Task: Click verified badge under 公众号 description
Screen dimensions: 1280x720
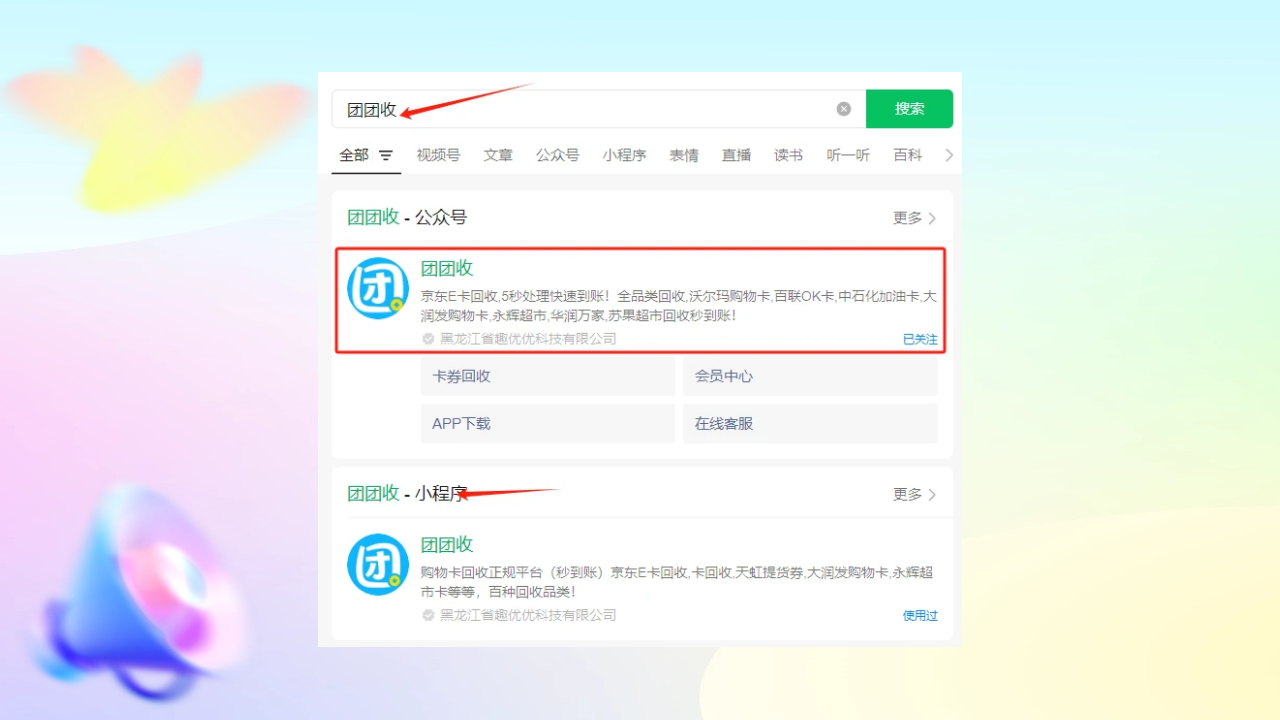Action: 428,339
